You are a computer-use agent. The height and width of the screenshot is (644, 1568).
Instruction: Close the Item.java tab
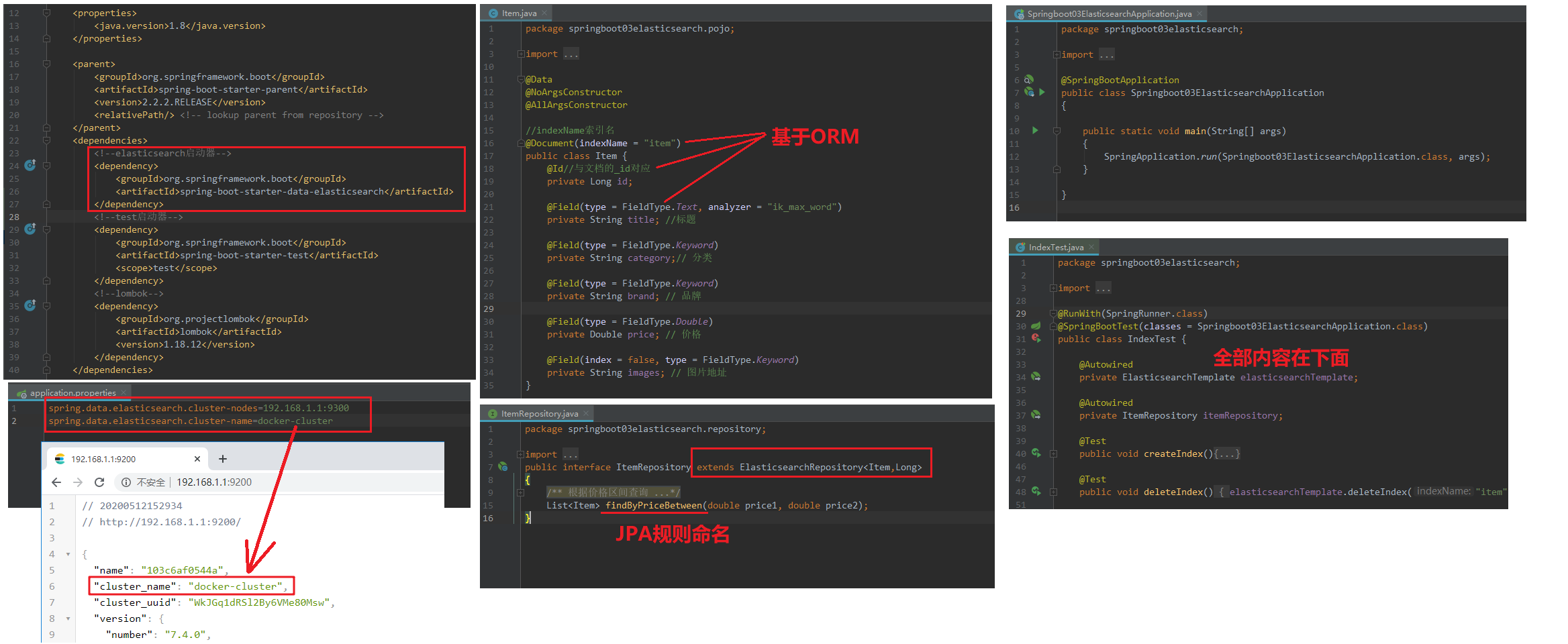click(x=544, y=13)
